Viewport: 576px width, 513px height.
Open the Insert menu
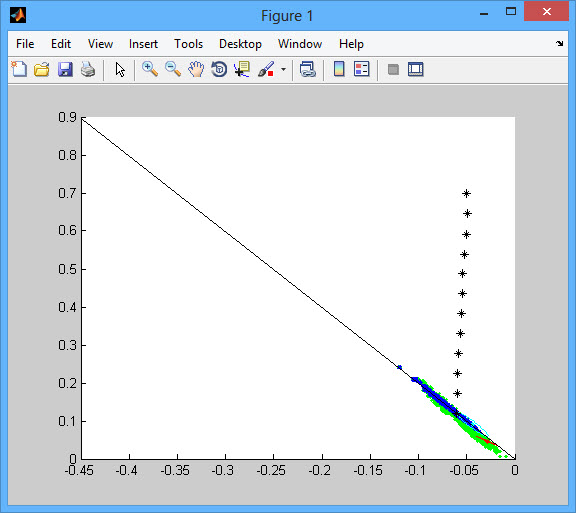143,44
